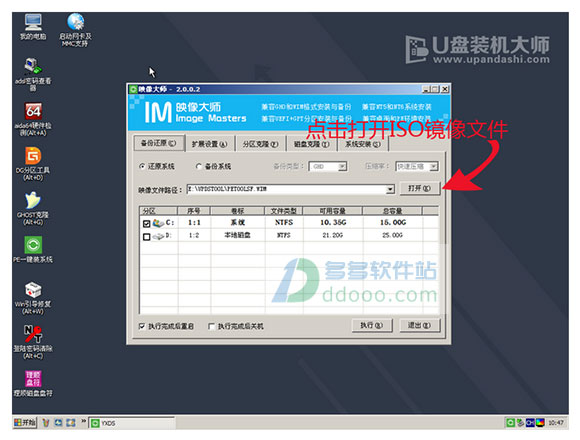Click the third quick launch icon
Screen dimensions: 580x440
click(x=71, y=422)
